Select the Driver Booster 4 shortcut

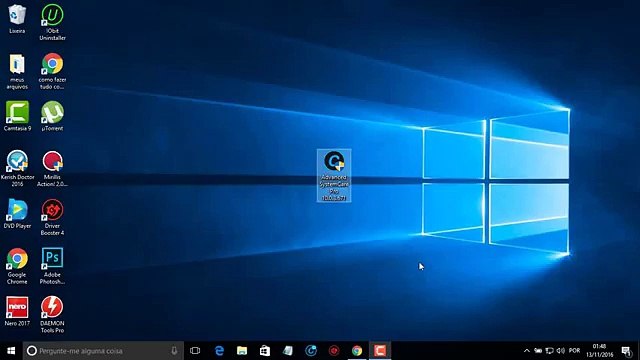click(x=52, y=217)
